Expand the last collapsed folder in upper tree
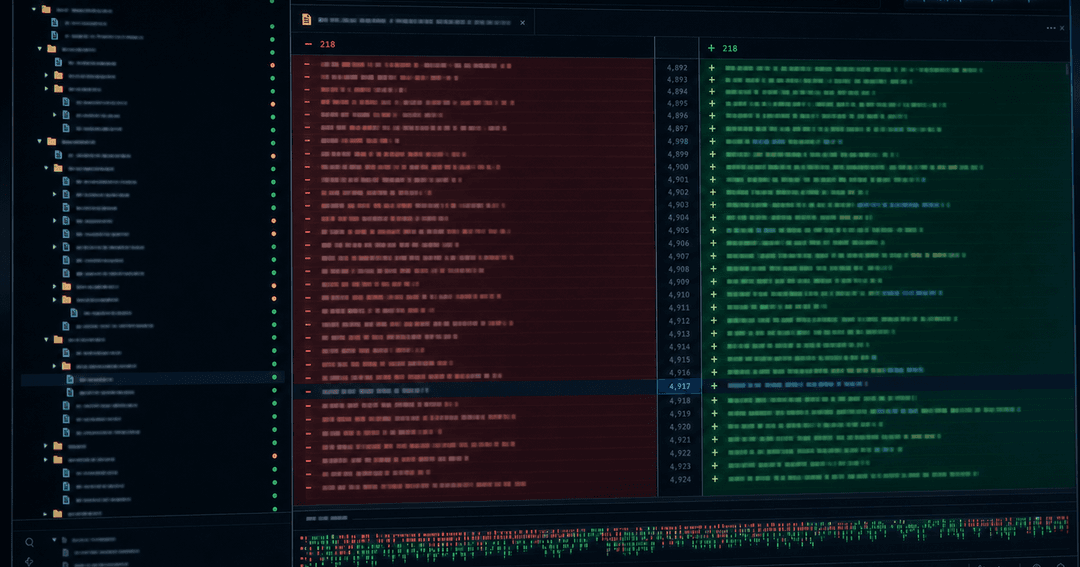This screenshot has height=567, width=1080. tap(45, 513)
